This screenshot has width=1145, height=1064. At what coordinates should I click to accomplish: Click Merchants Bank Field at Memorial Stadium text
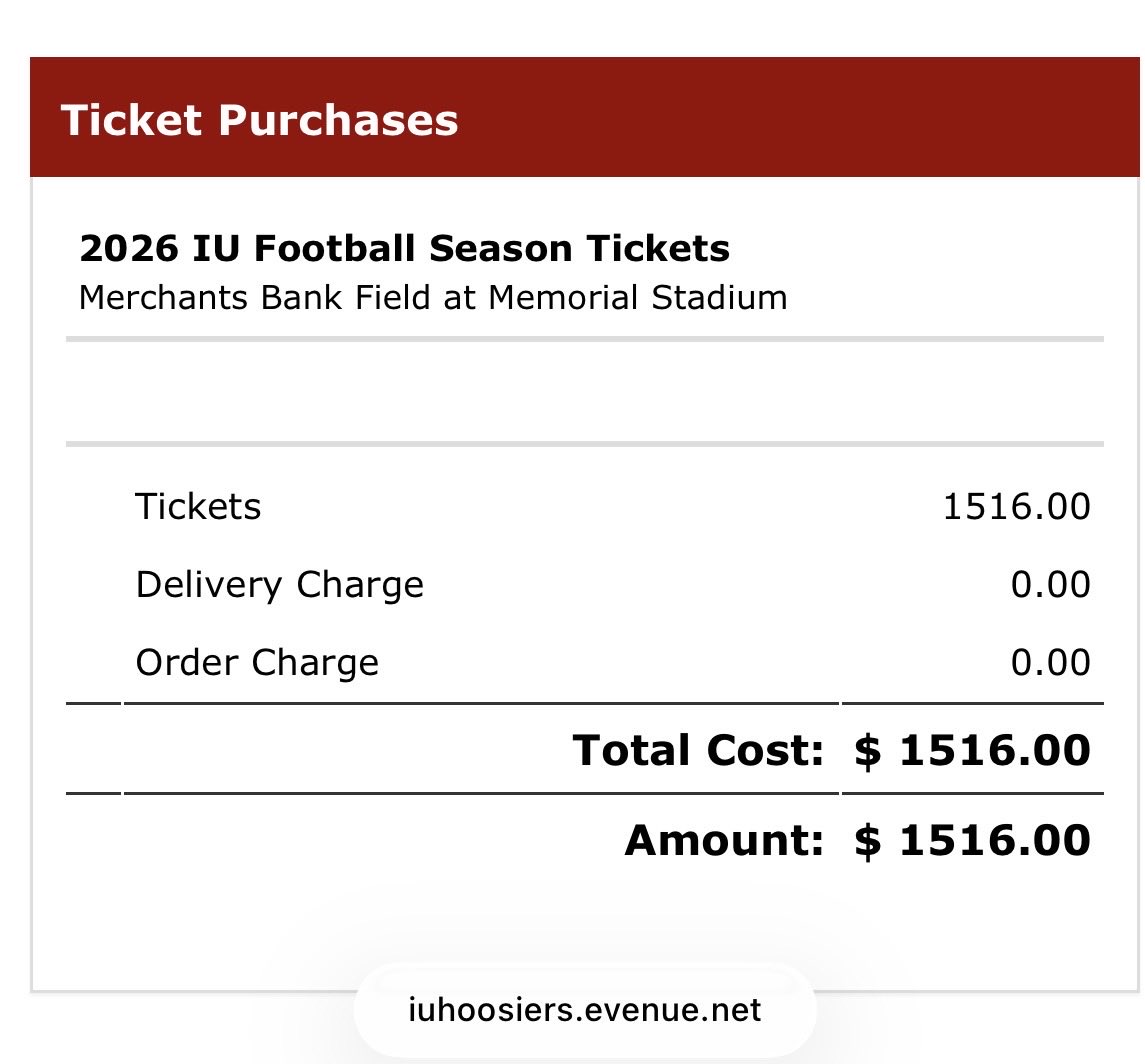432,297
